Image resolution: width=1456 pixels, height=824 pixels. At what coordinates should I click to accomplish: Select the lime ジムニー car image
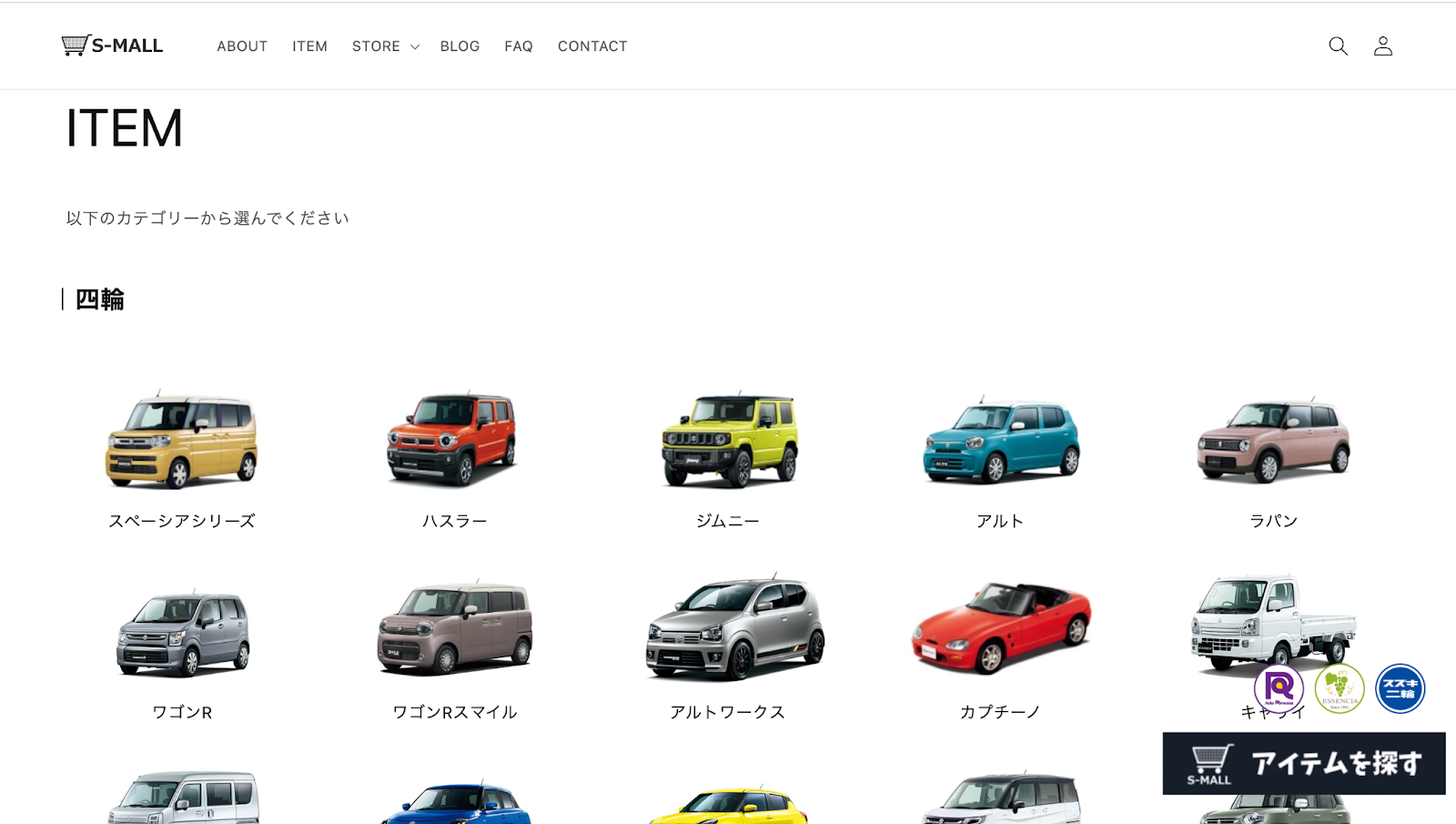click(729, 440)
